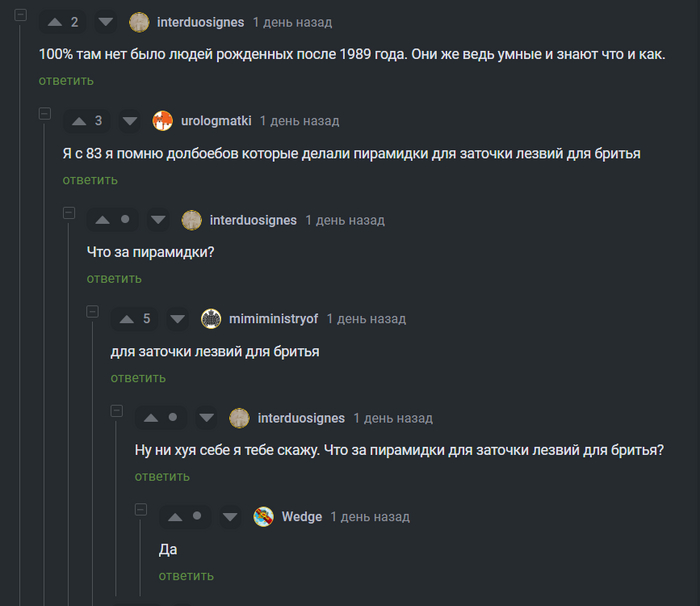Open urologmatki's avatar profile

(163, 121)
